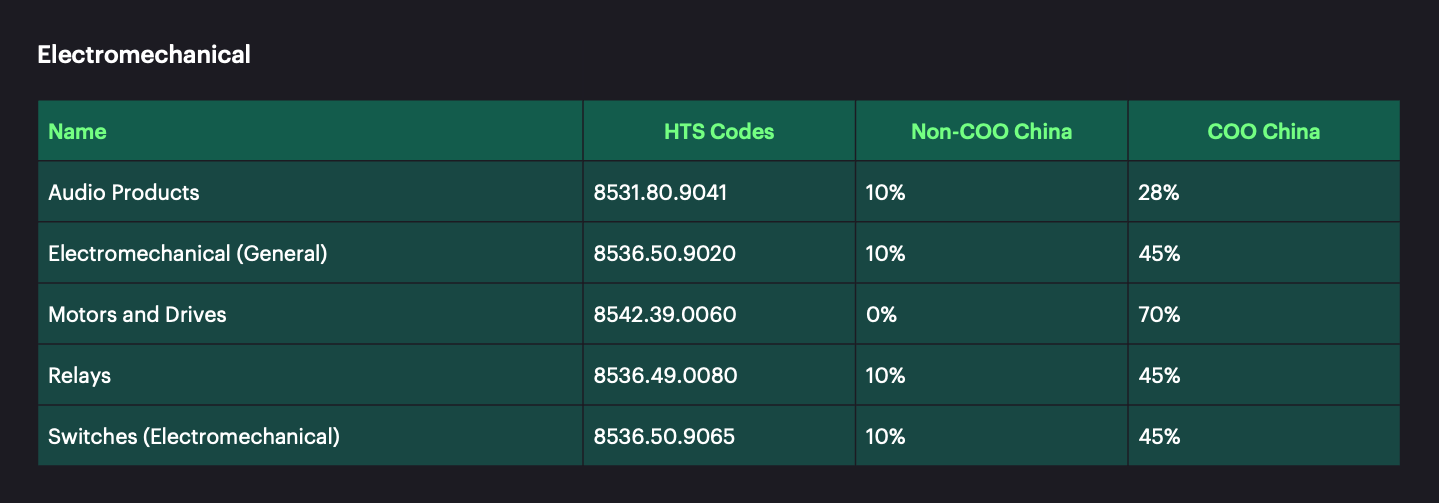Click HTS code 8536.49.0080

[x=665, y=375]
